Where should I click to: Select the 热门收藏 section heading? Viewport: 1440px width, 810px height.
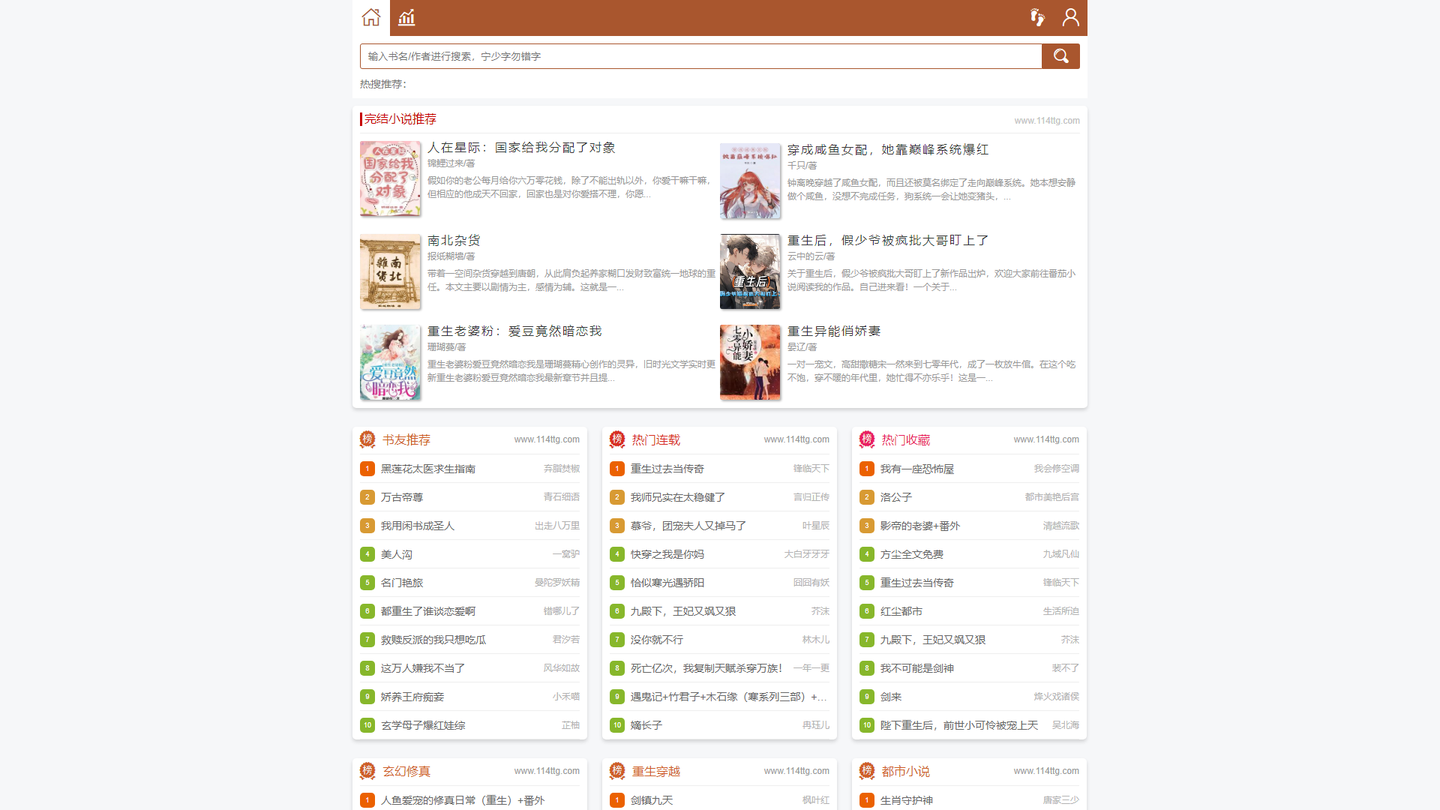906,440
